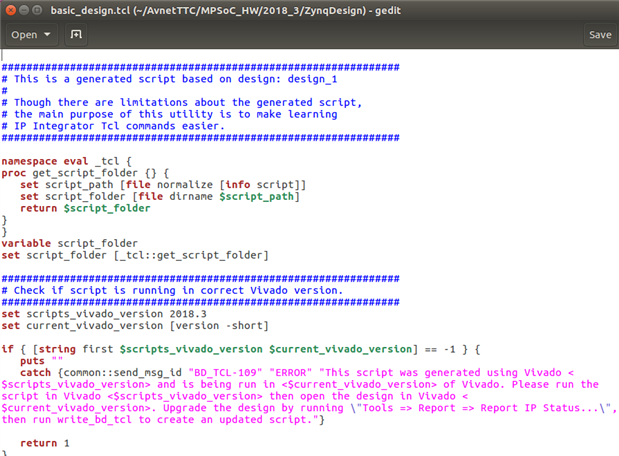Viewport: 619px width, 456px height.
Task: Click the 'the main purpose of this utility' comment
Action: (x=169, y=114)
